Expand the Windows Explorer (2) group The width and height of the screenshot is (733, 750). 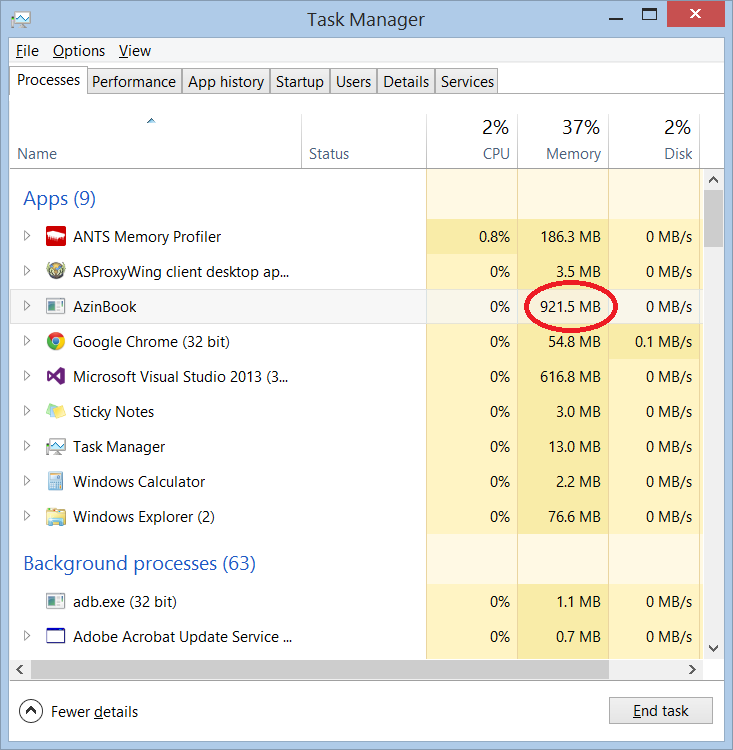pyautogui.click(x=27, y=516)
